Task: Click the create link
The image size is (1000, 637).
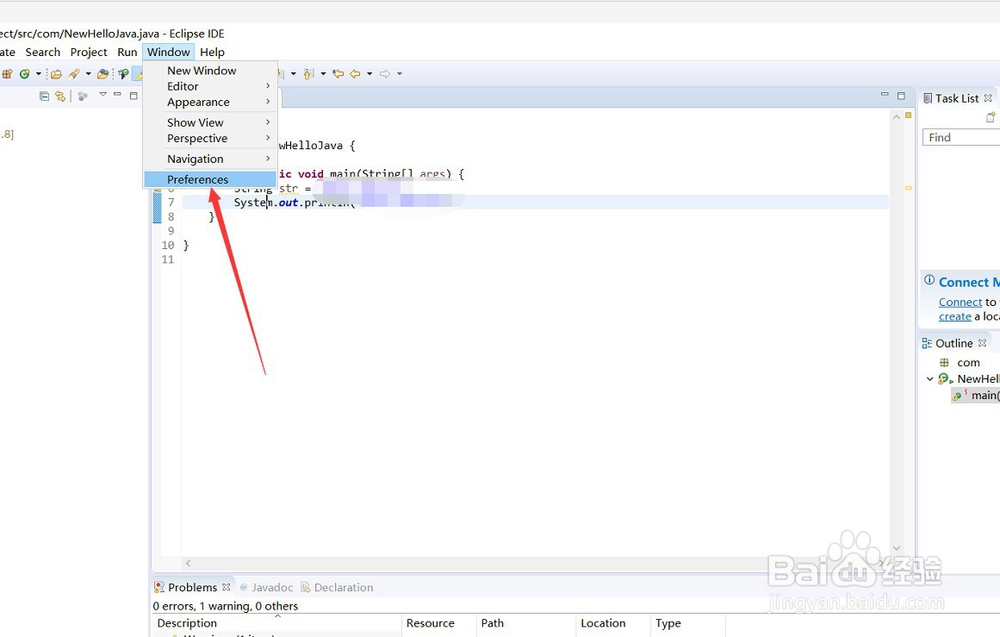Action: (955, 317)
